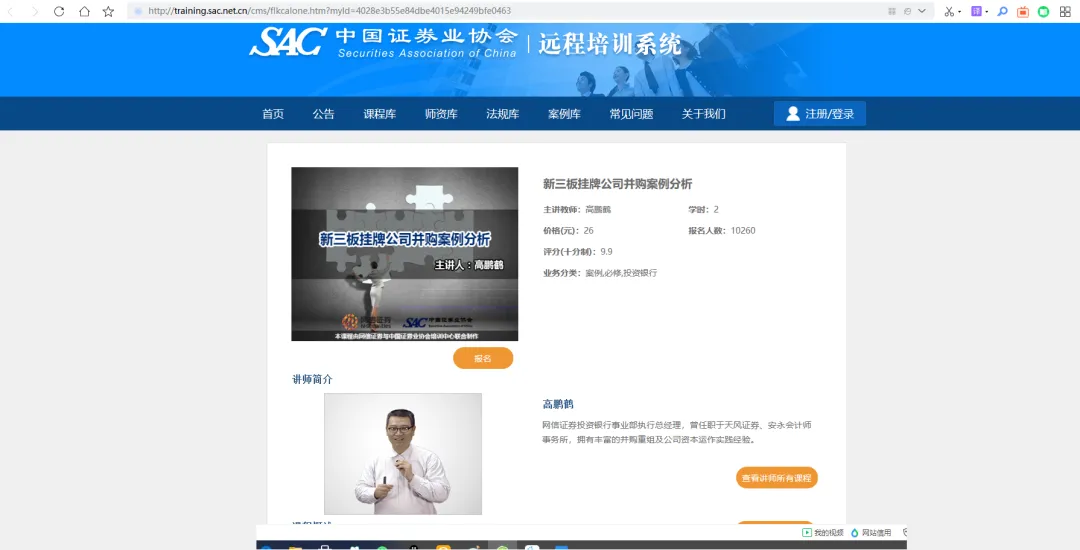Open the red TV video icon
Viewport: 1080px width, 550px height.
(1023, 11)
